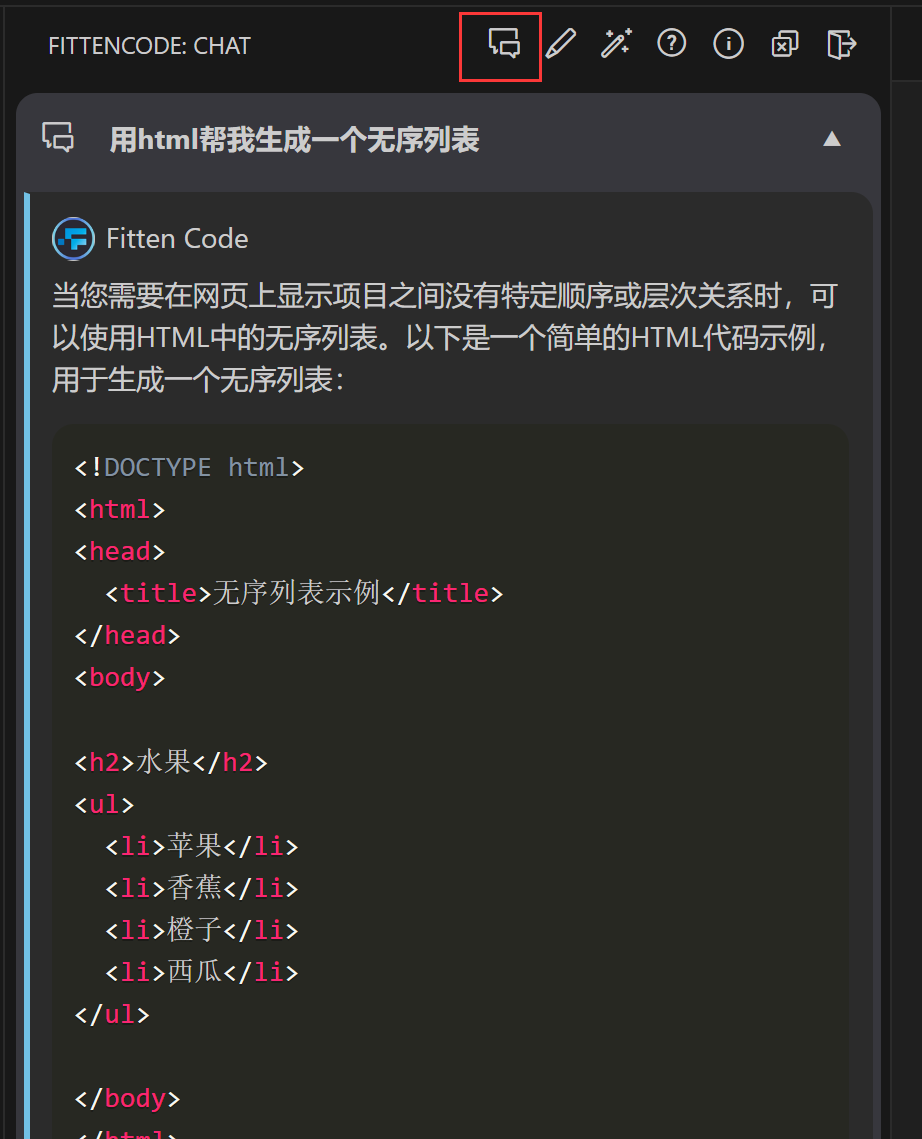Click the Fitten Code avatar logo
The image size is (922, 1139).
[73, 238]
